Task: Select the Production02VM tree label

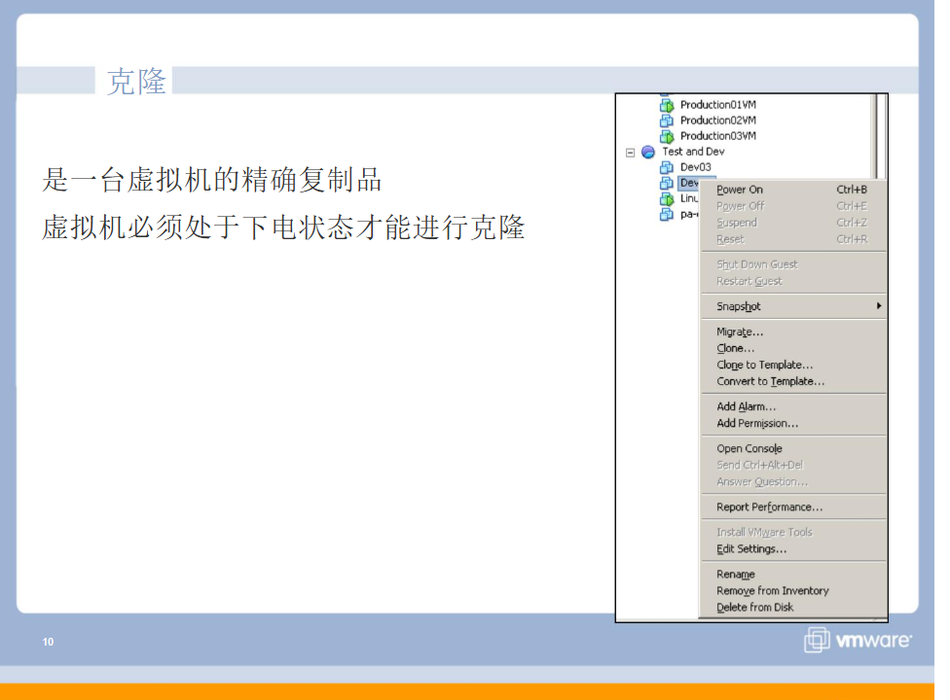Action: coord(718,121)
